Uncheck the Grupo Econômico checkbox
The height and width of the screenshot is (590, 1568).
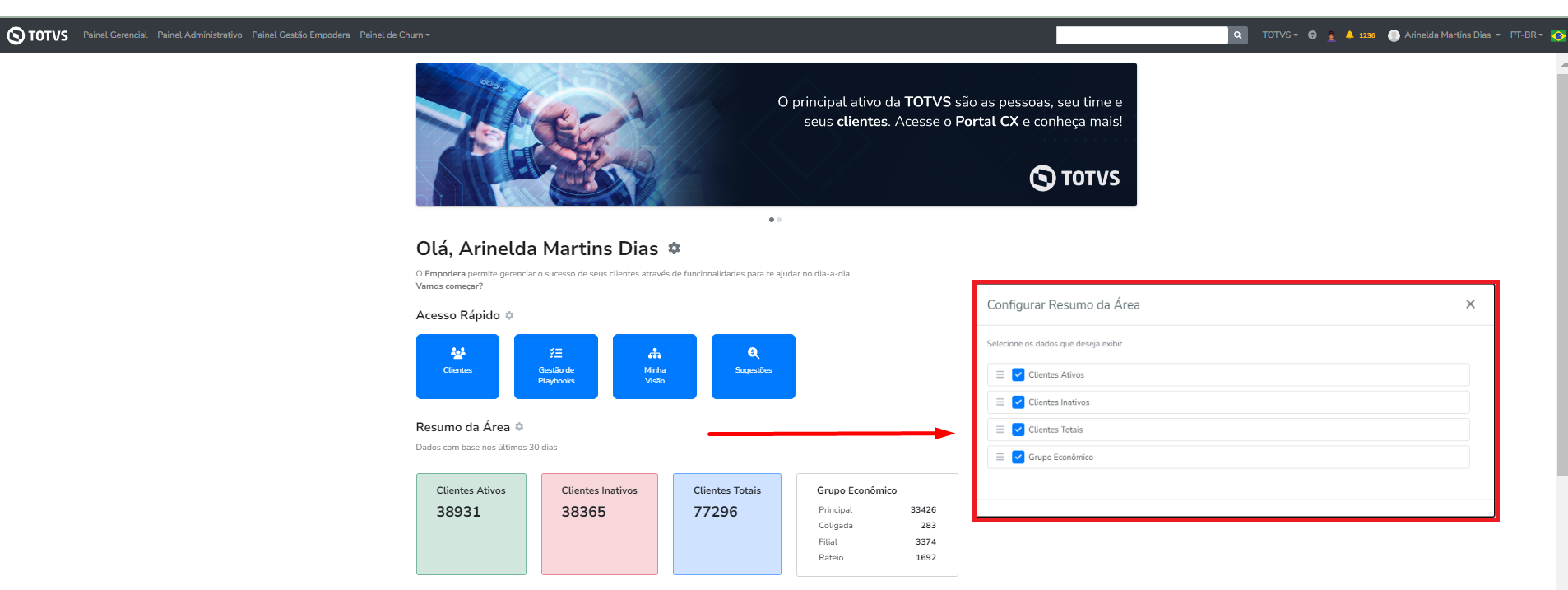click(x=1018, y=458)
